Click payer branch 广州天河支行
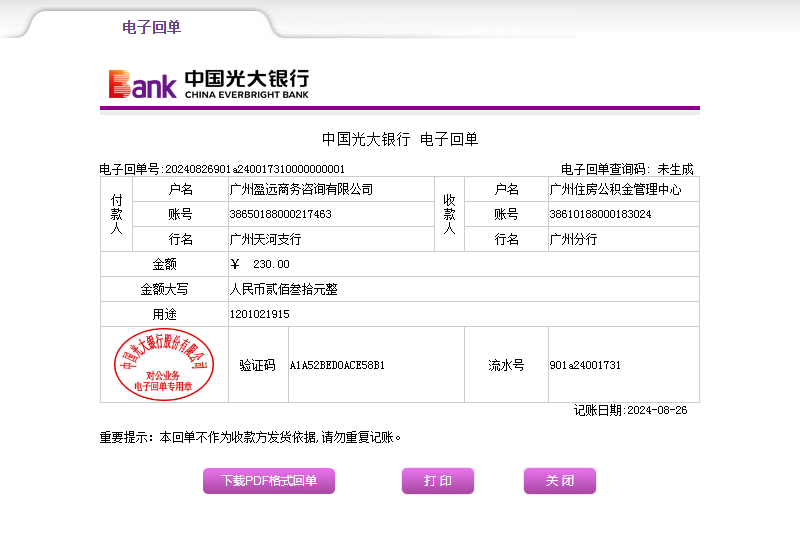Screen dimensions: 800x534 (x=265, y=239)
